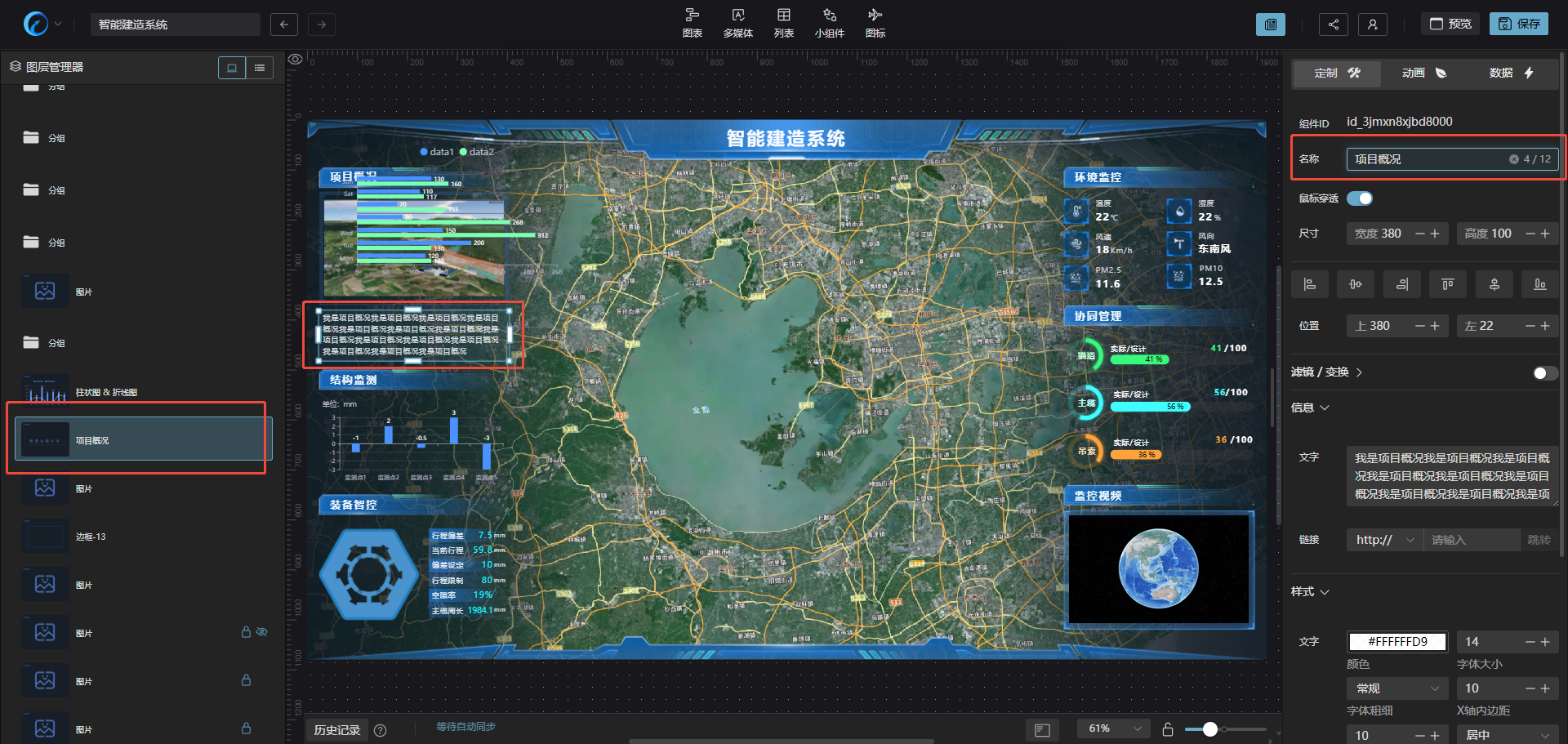Image resolution: width=1568 pixels, height=744 pixels.
Task: Switch layer manager to list view
Action: (260, 68)
